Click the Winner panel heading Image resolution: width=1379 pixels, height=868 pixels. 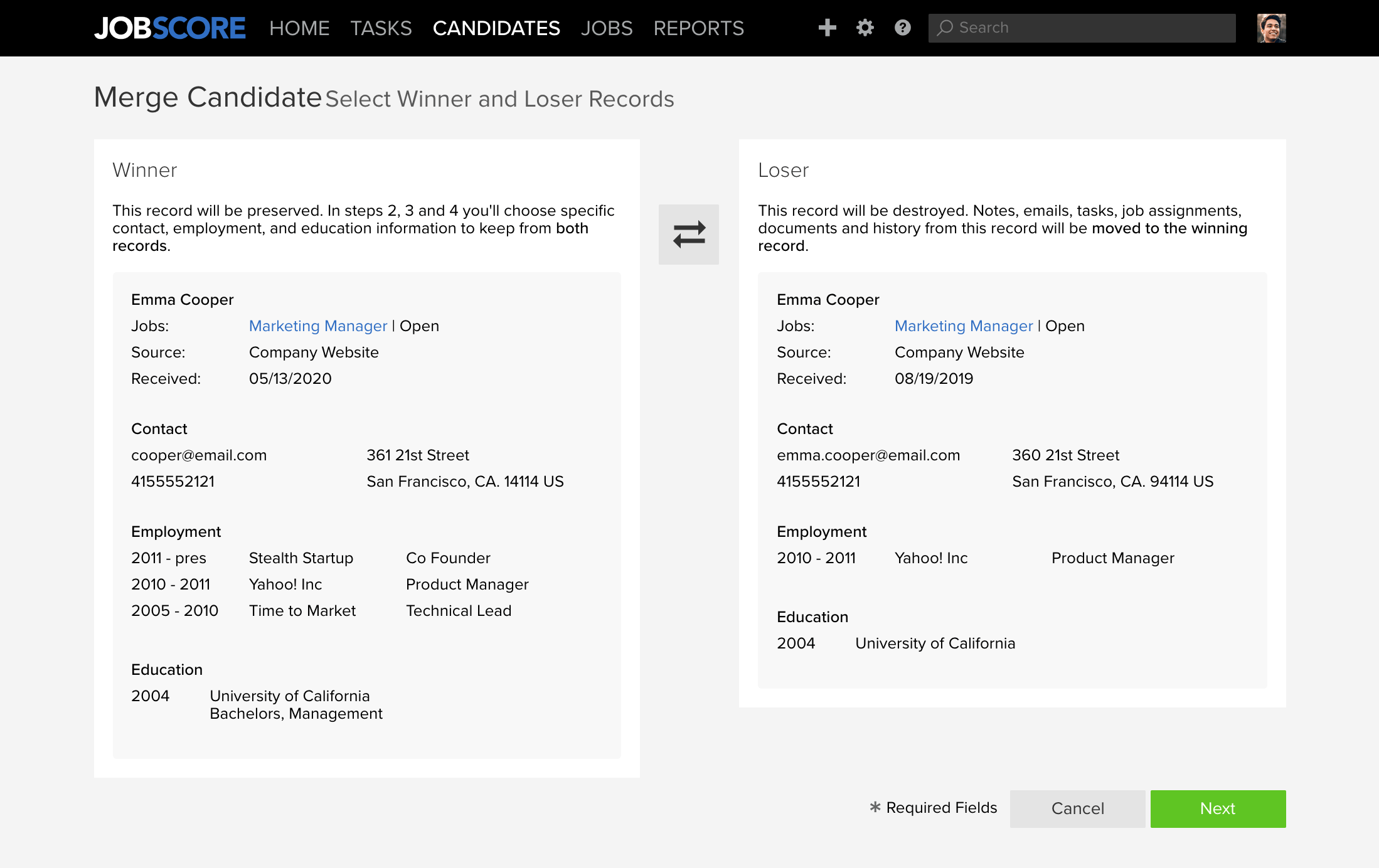(x=145, y=171)
